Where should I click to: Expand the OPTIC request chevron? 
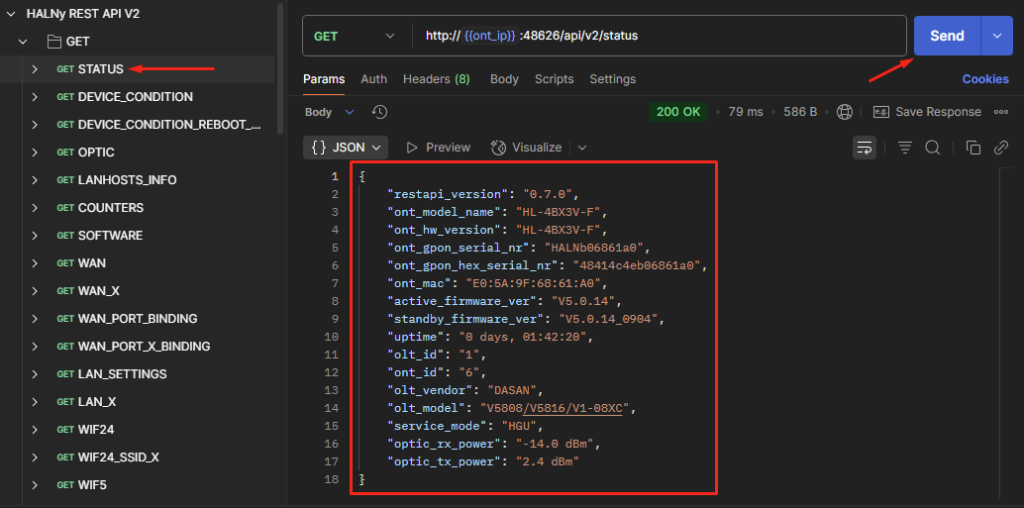(35, 152)
